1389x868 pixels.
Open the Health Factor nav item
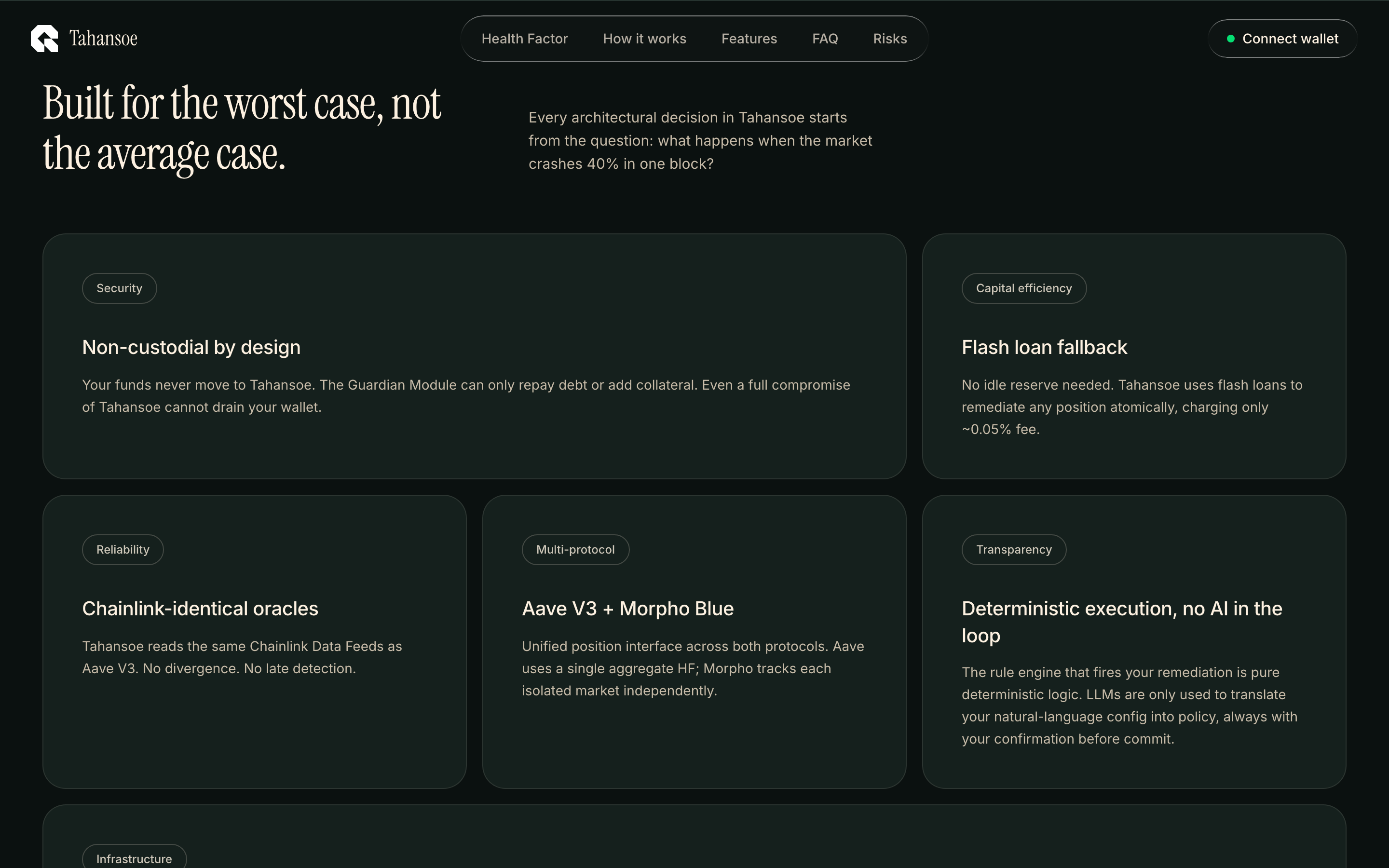pos(525,39)
